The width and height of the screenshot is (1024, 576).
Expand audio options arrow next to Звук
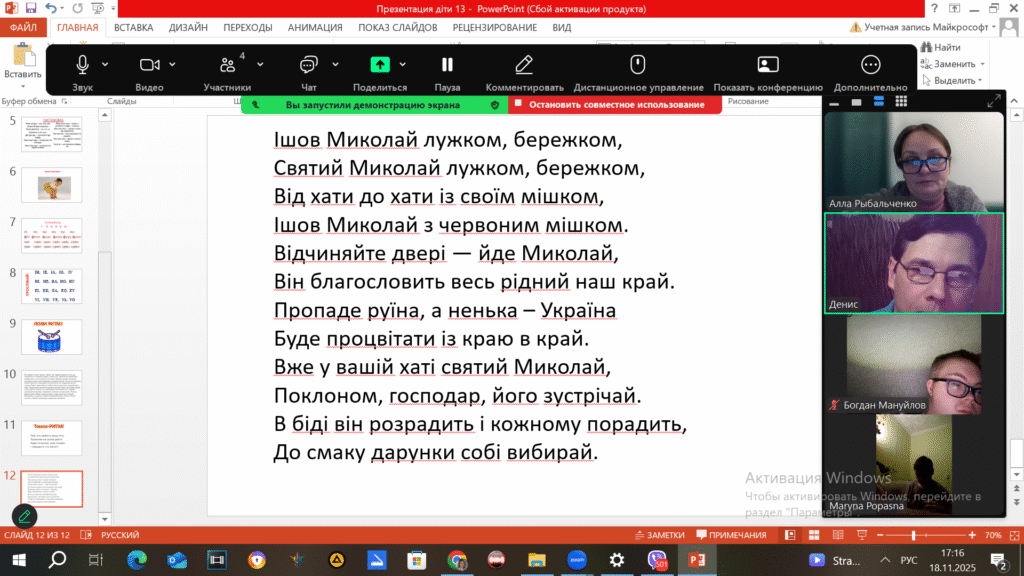pos(106,65)
